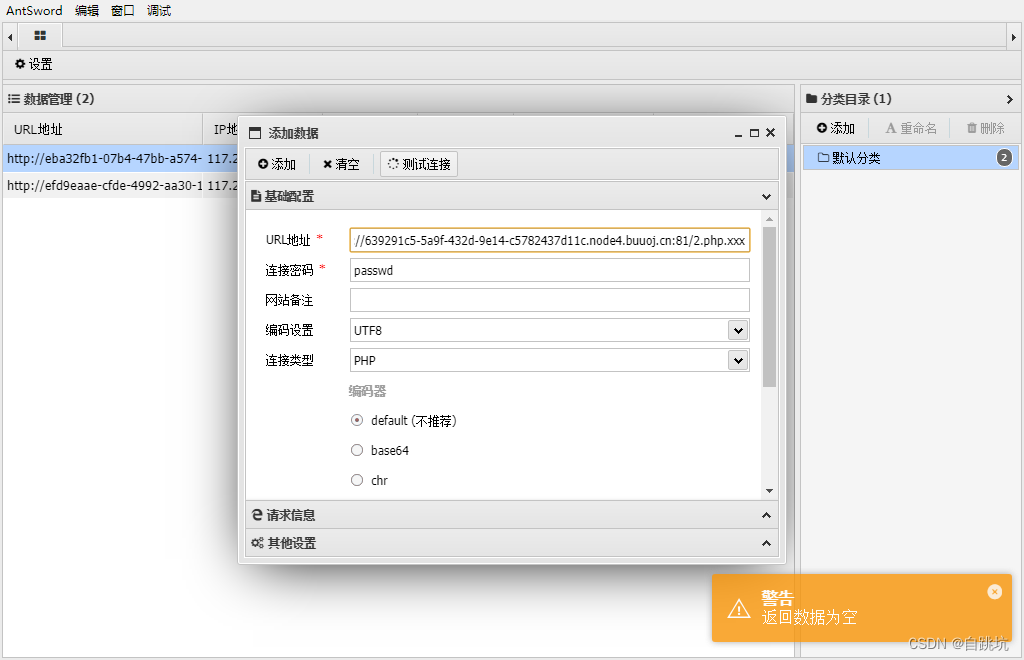Click the 基础配置 document icon
Image resolution: width=1024 pixels, height=660 pixels.
[256, 196]
